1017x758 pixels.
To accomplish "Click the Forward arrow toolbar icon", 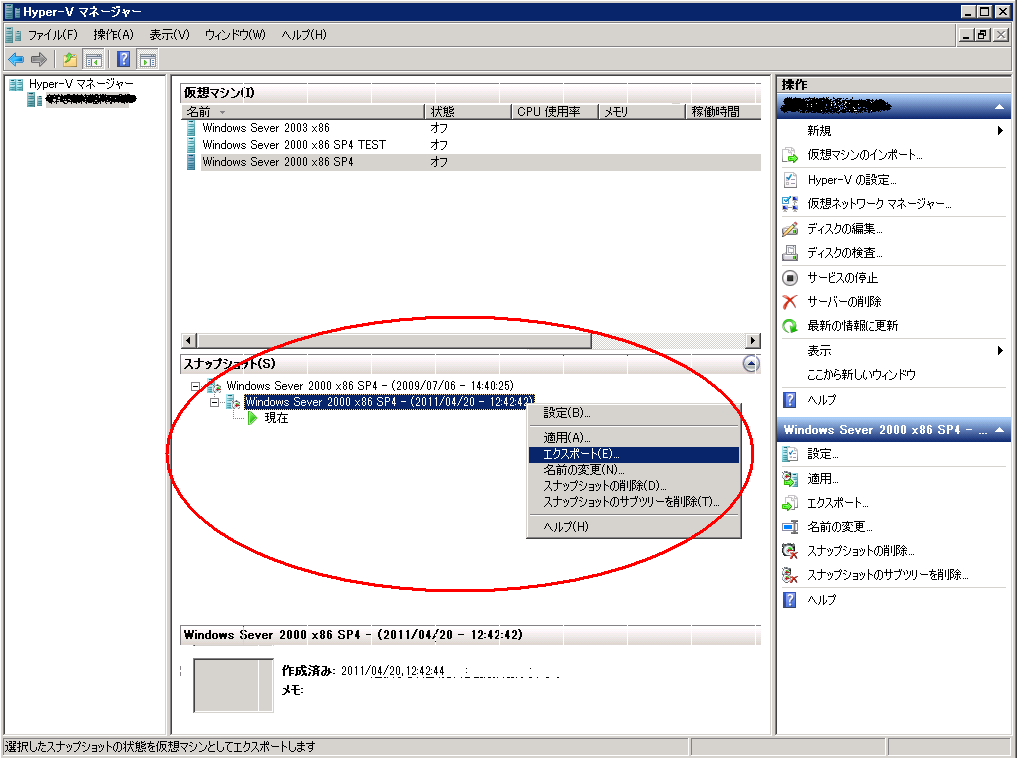I will [x=39, y=60].
